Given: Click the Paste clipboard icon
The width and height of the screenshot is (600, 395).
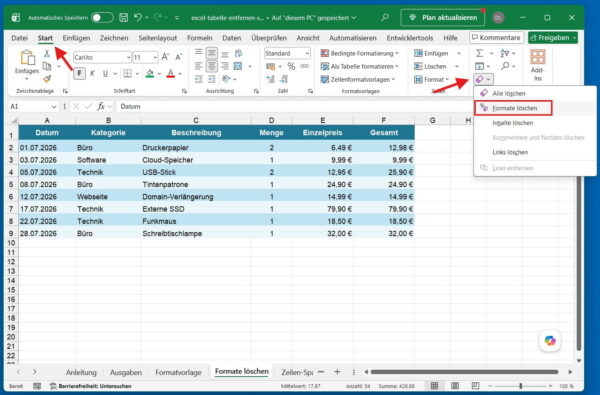Looking at the screenshot, I should (x=27, y=58).
